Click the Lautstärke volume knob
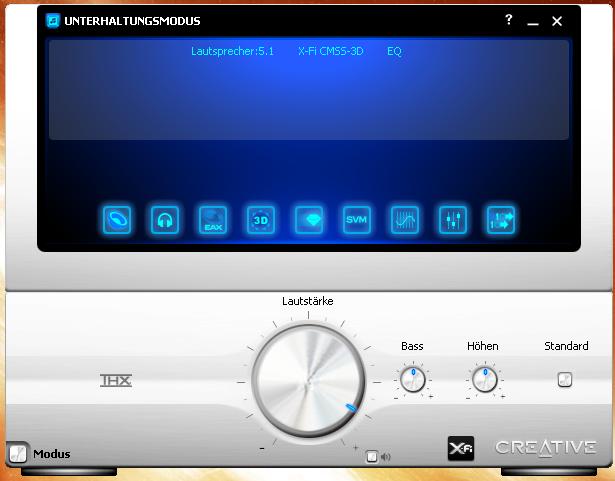615x481 pixels. 308,381
